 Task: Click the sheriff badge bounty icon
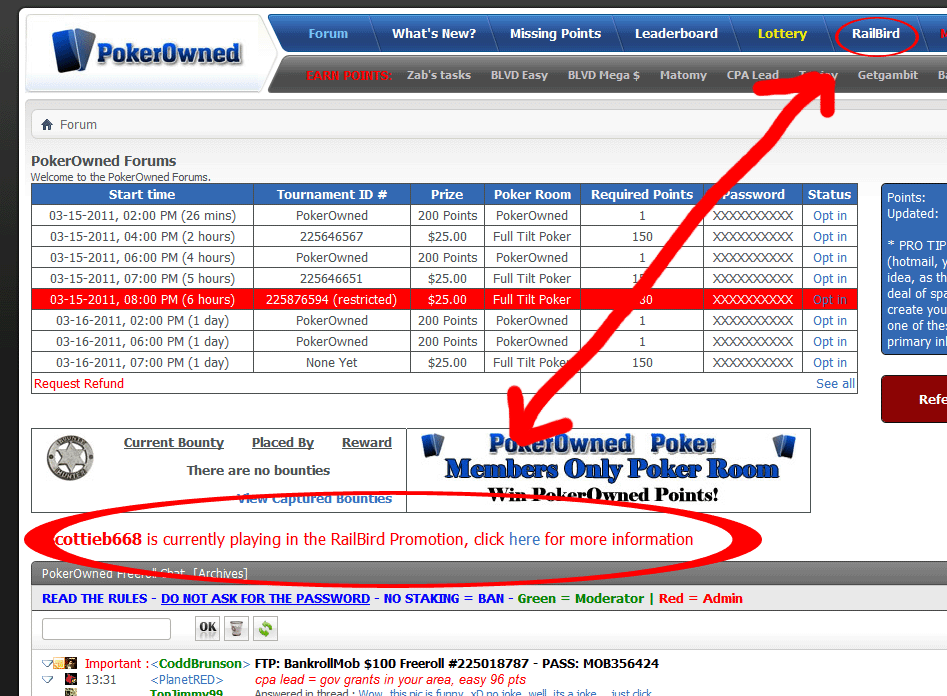point(70,458)
